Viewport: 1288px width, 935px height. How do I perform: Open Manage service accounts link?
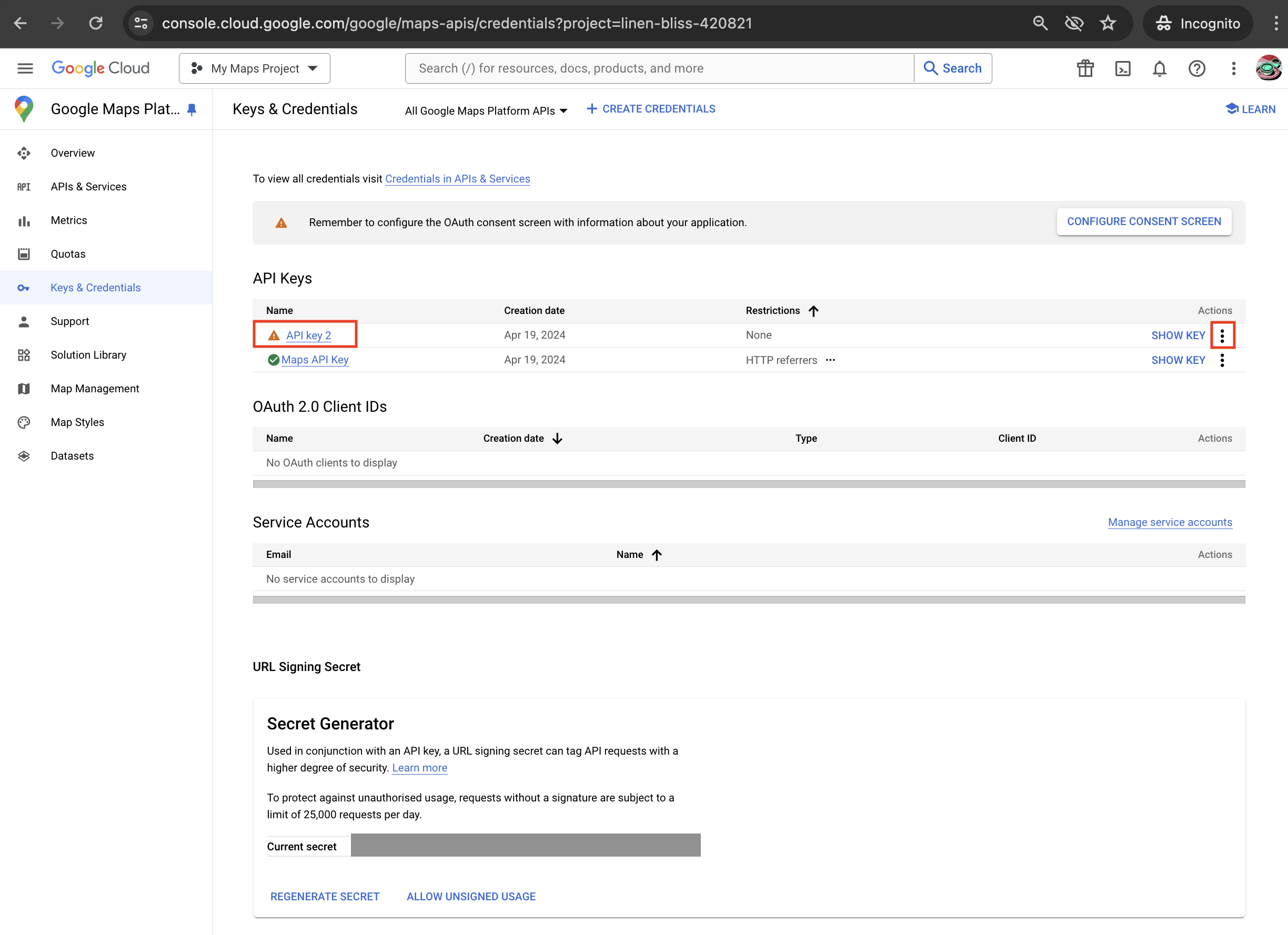pos(1170,522)
